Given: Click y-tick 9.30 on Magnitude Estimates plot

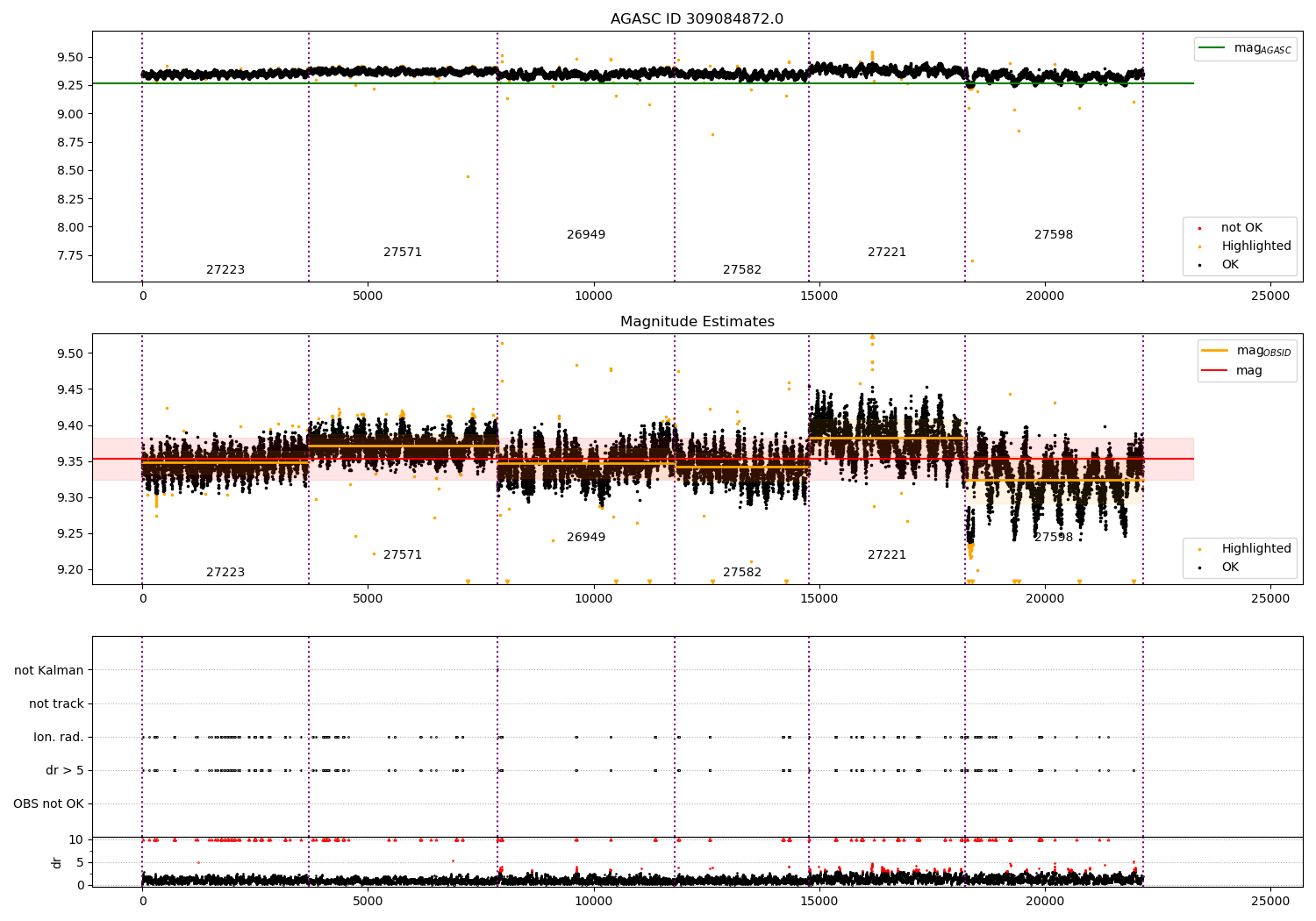Looking at the screenshot, I should (69, 498).
